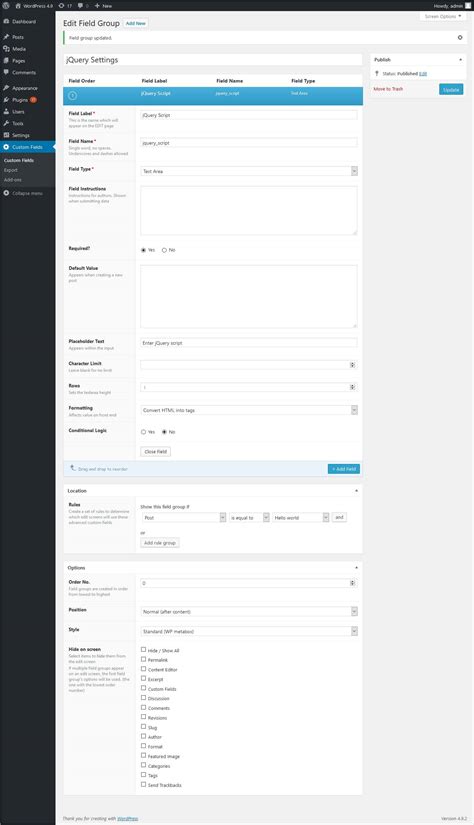
Task: Open the Add-ons submenu item
Action: (x=13, y=180)
